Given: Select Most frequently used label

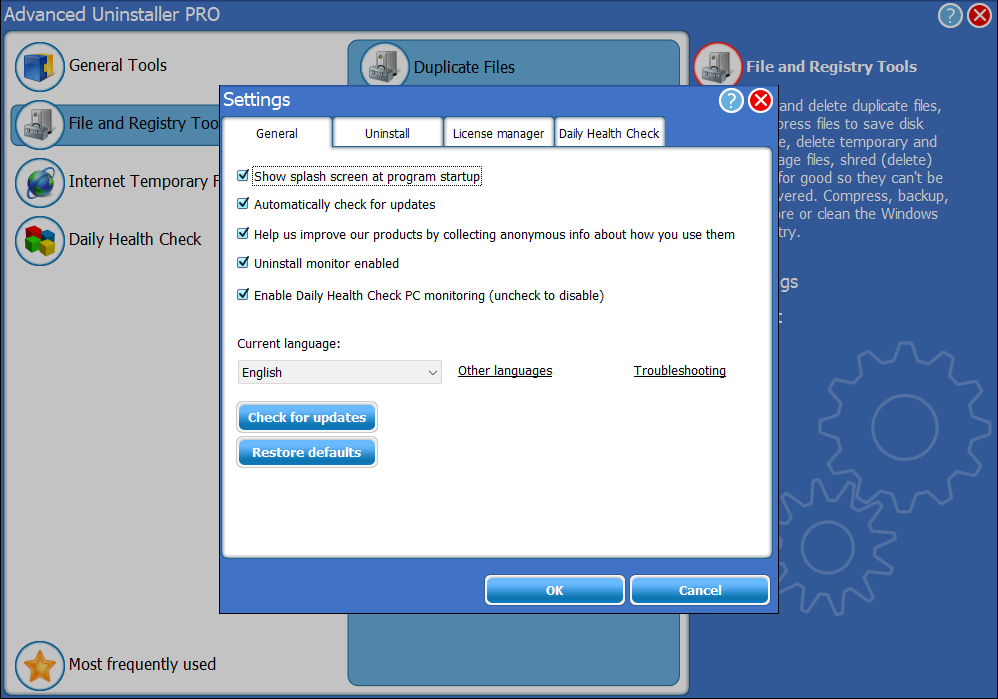Looking at the screenshot, I should [142, 665].
